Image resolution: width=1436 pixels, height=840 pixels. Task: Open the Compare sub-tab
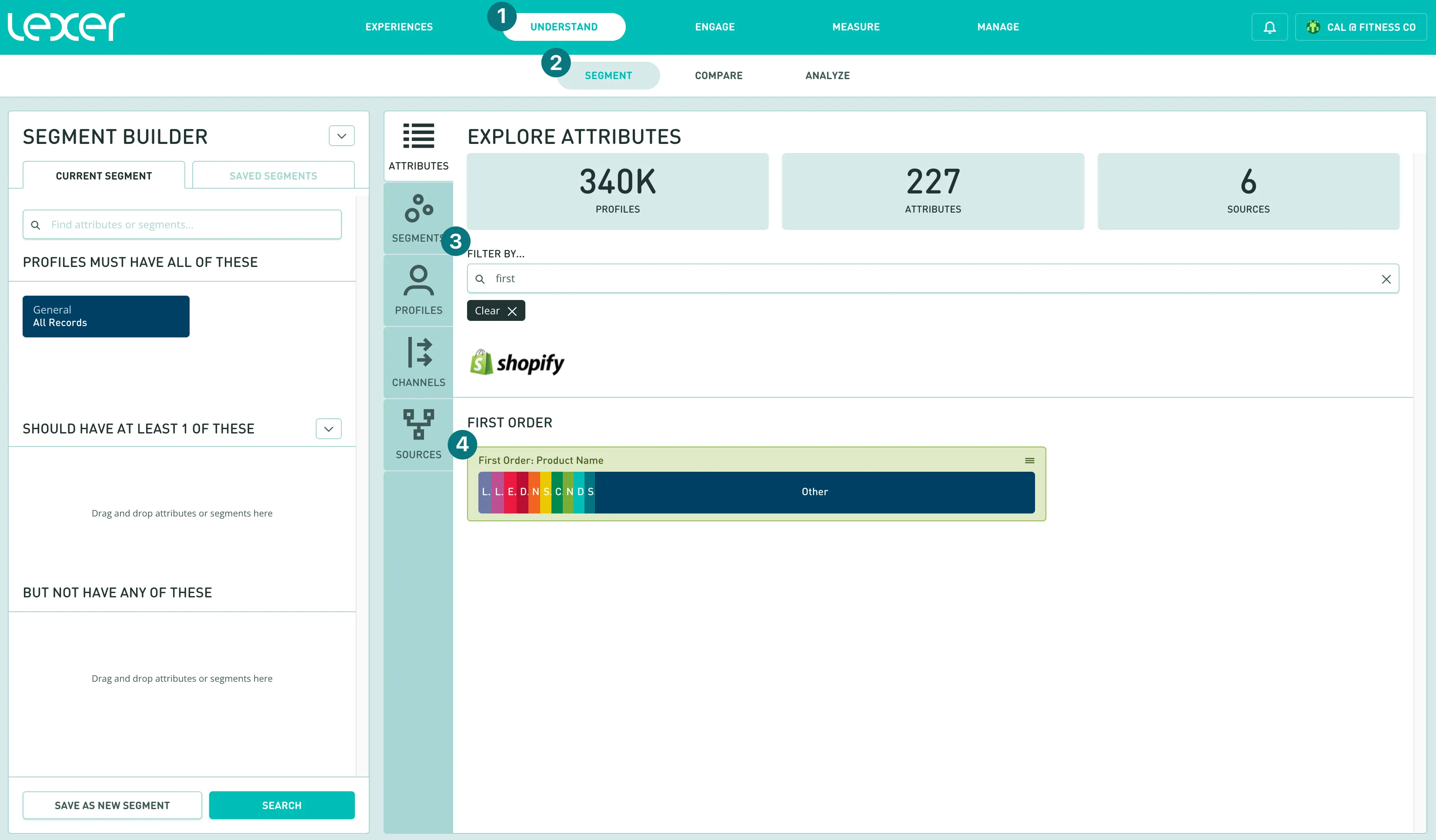click(718, 76)
